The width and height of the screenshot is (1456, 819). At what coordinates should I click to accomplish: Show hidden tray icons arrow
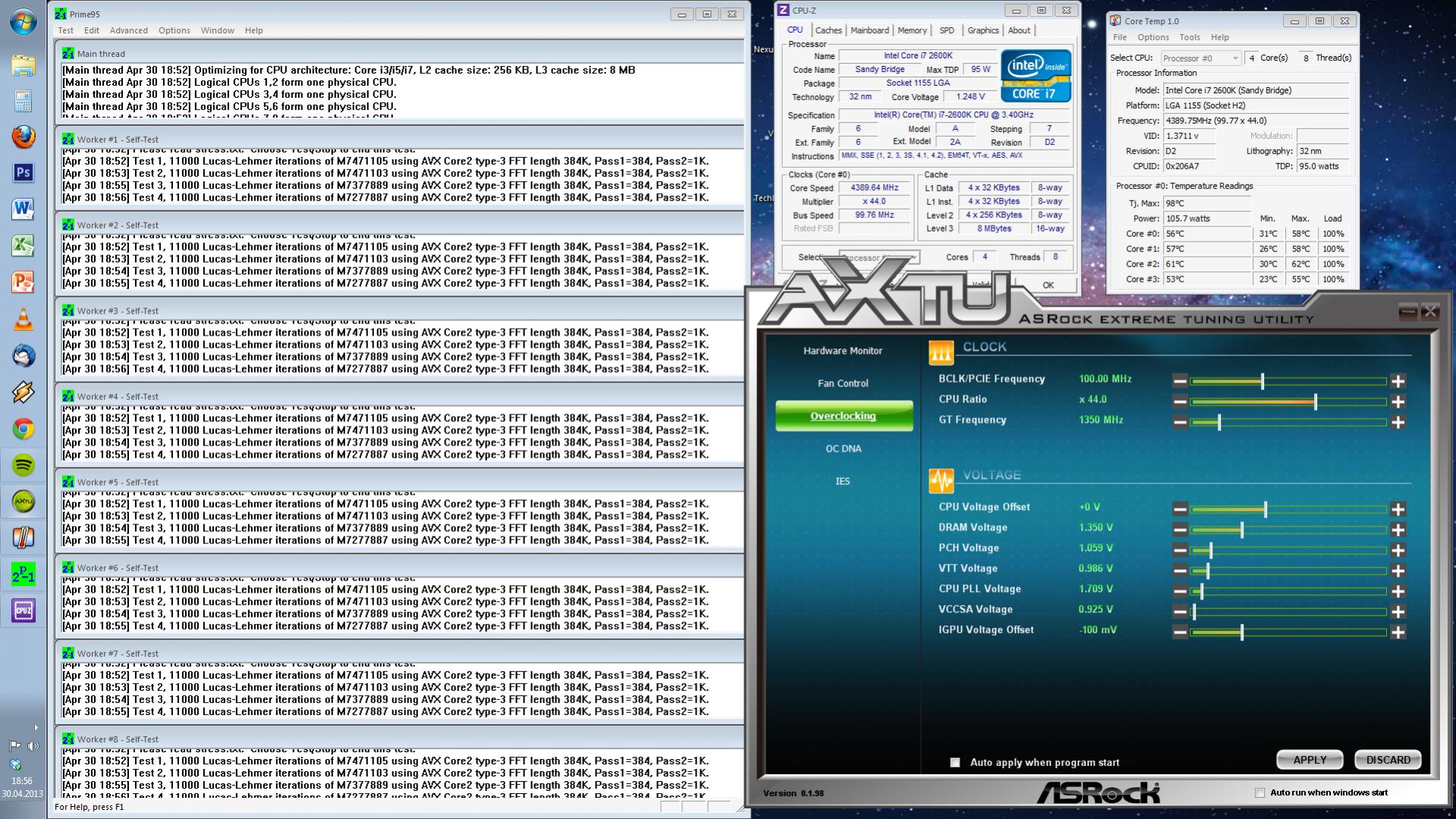(36, 727)
